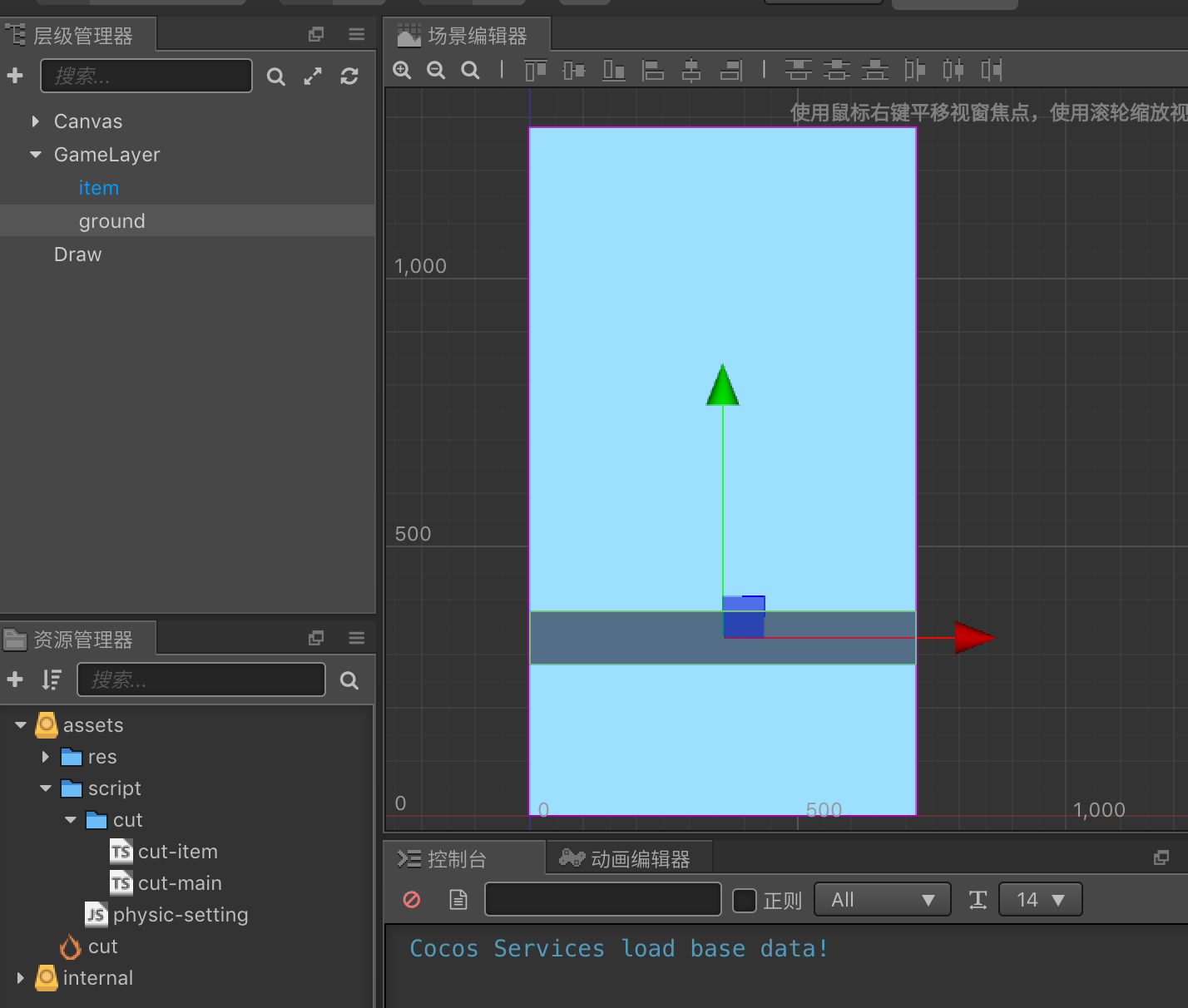Add a new node with plus button
Screen dimensions: 1188x1008
(x=15, y=76)
